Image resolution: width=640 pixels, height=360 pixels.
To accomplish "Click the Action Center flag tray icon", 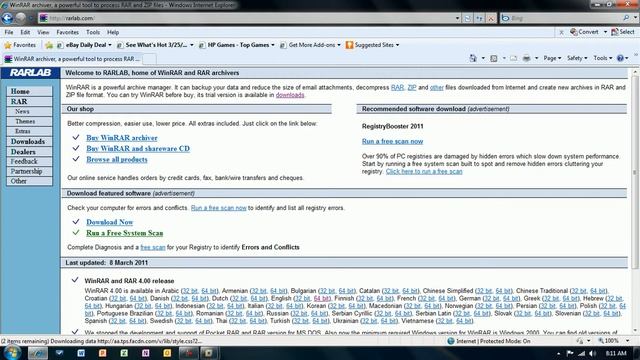I will pos(570,353).
